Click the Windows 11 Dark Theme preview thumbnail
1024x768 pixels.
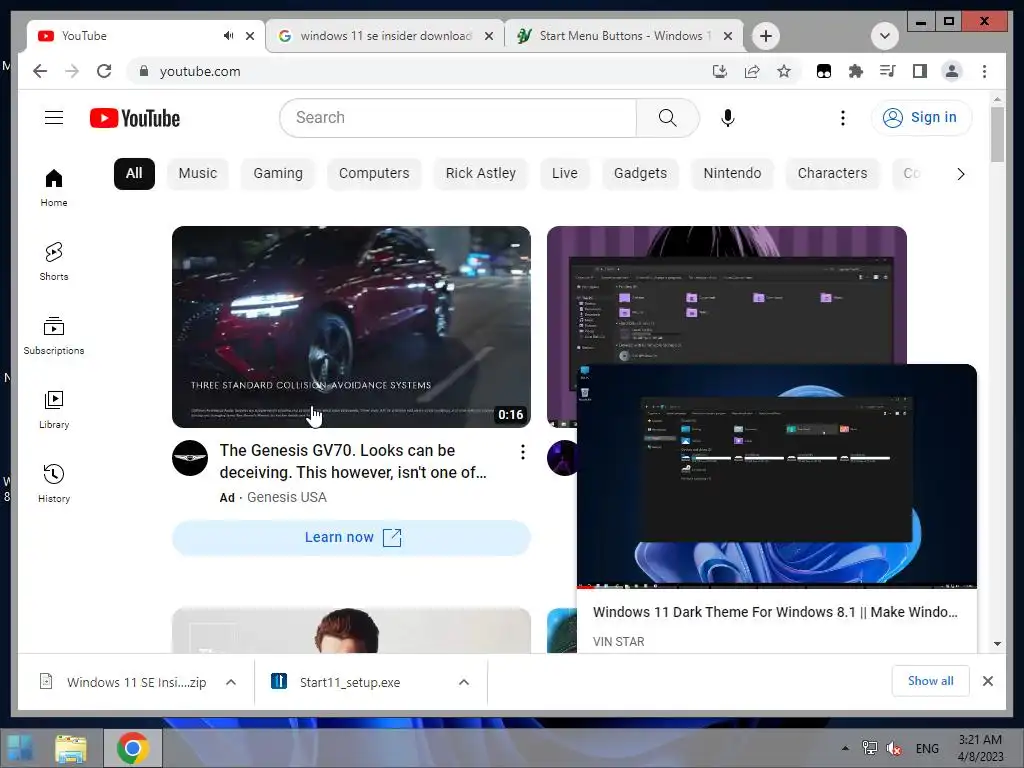[x=777, y=477]
